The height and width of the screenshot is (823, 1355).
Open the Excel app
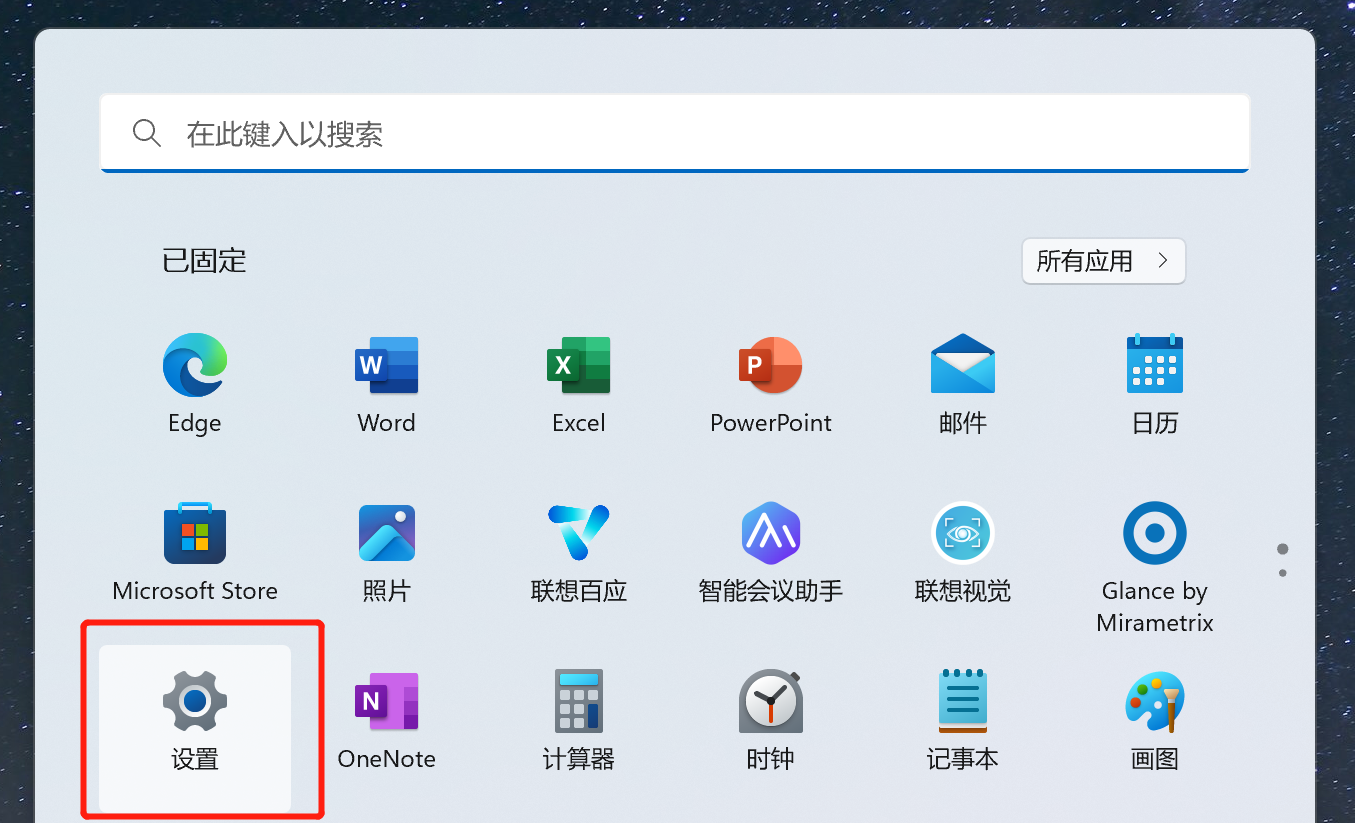579,385
